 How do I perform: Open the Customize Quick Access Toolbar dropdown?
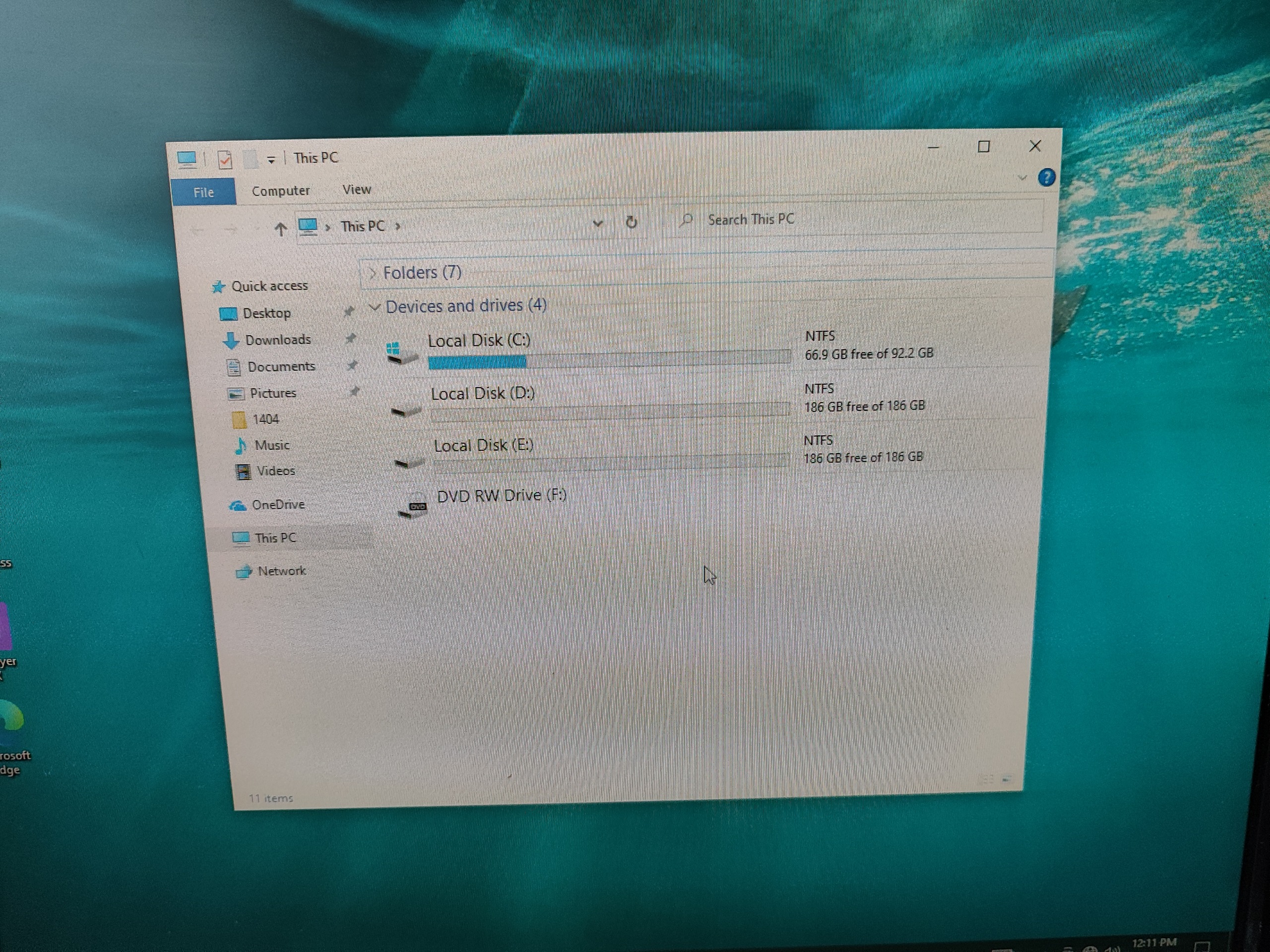click(271, 160)
